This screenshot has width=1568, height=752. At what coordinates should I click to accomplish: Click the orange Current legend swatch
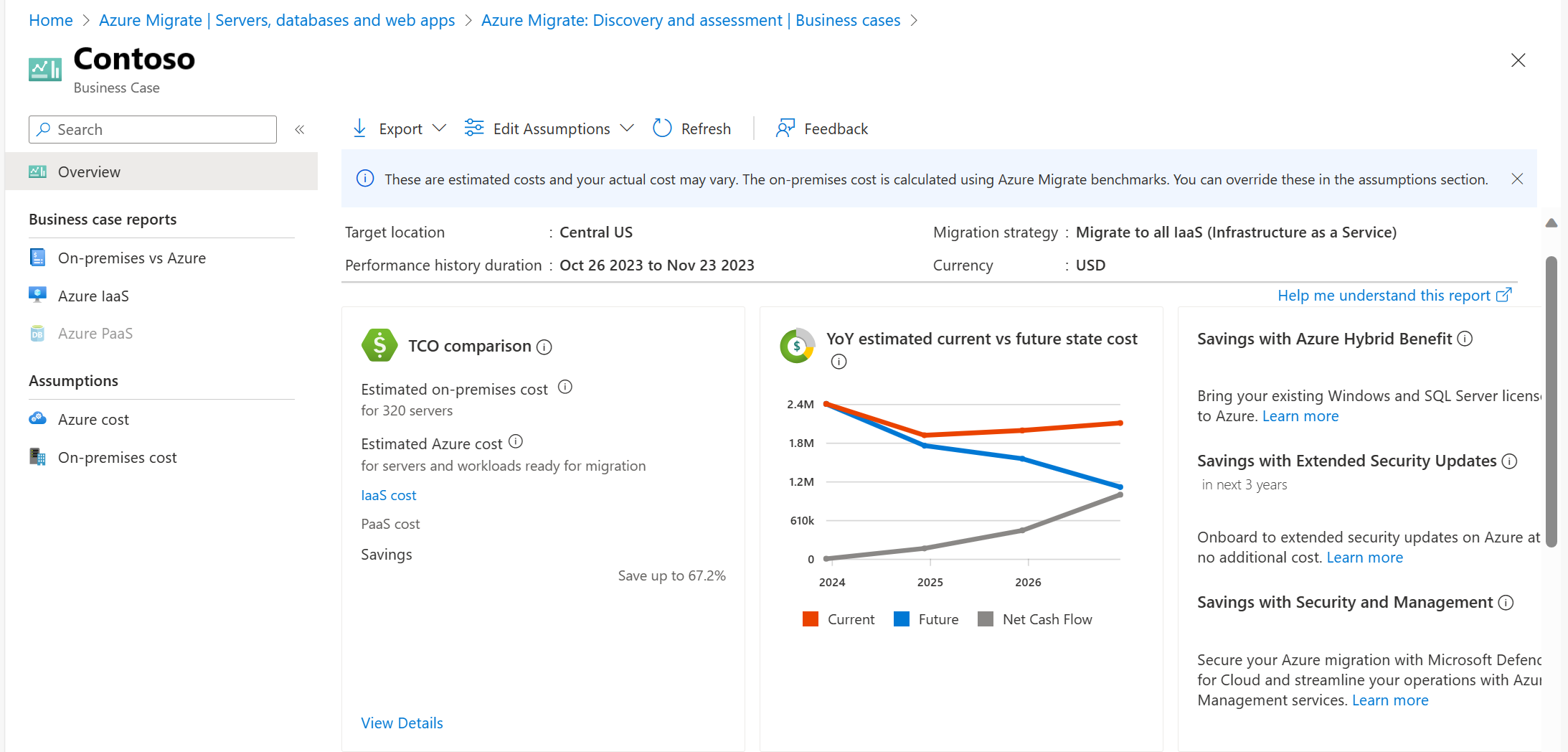[811, 619]
